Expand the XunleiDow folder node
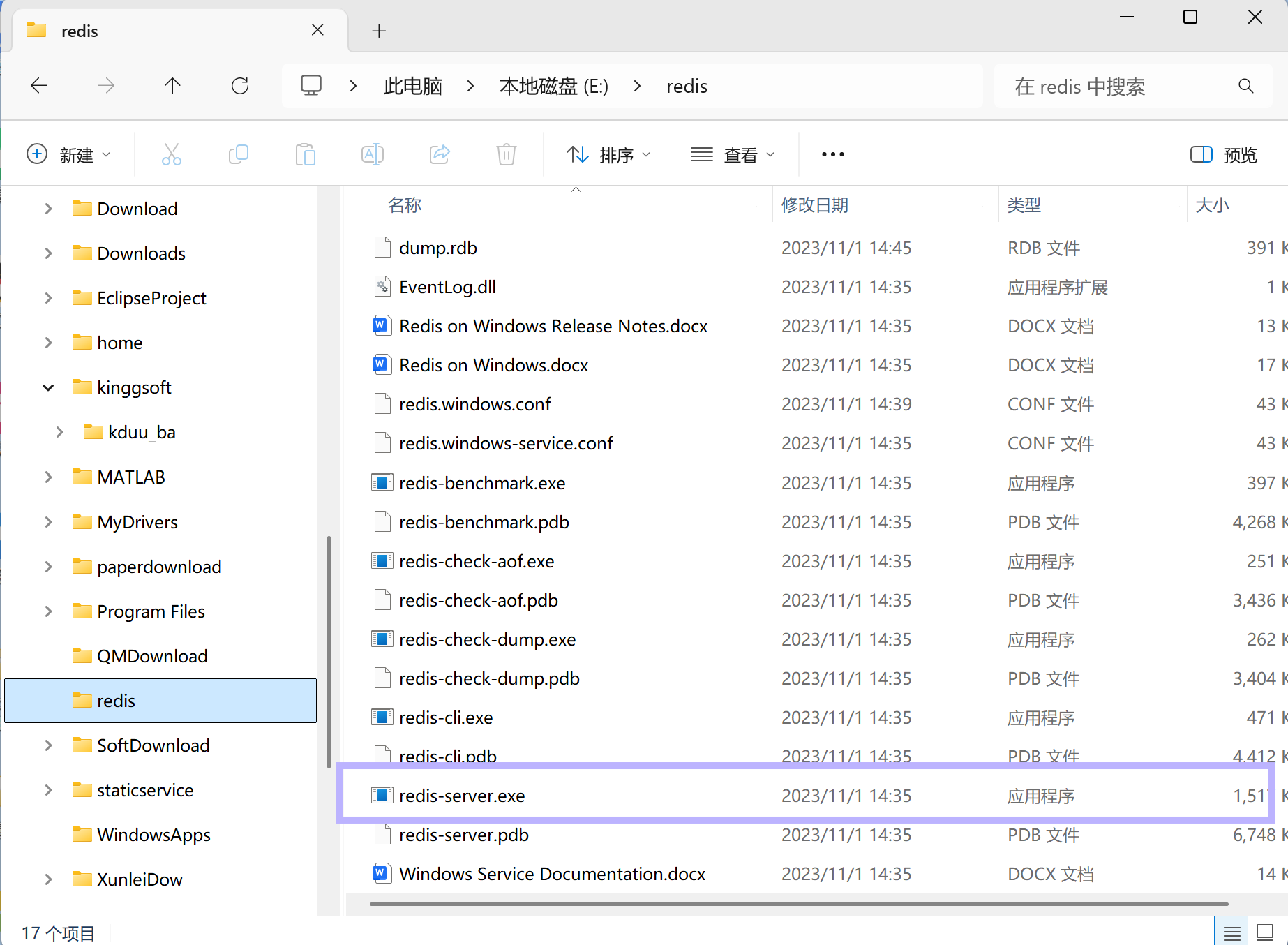The width and height of the screenshot is (1288, 945). click(48, 879)
